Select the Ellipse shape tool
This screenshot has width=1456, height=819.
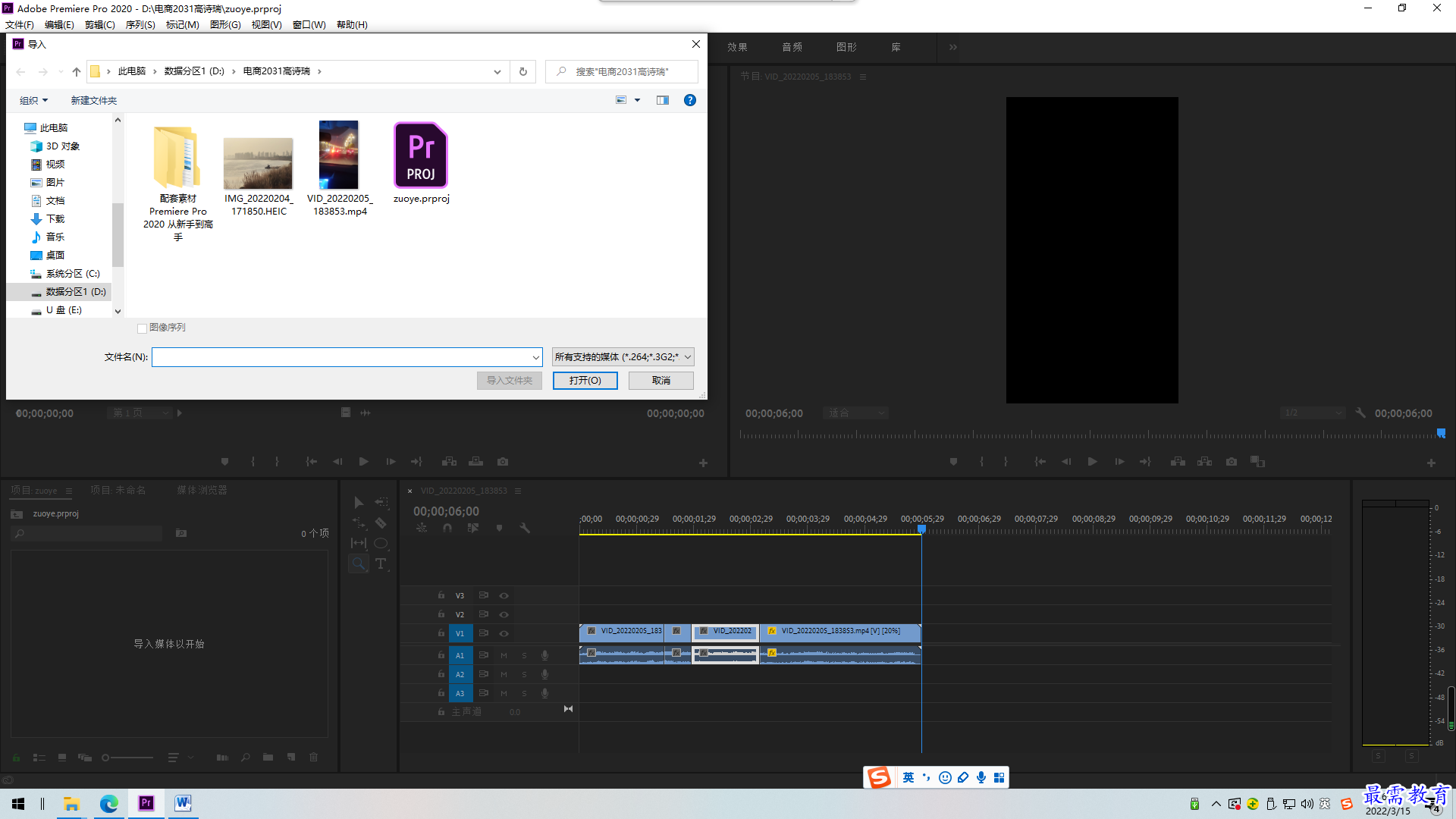(381, 543)
